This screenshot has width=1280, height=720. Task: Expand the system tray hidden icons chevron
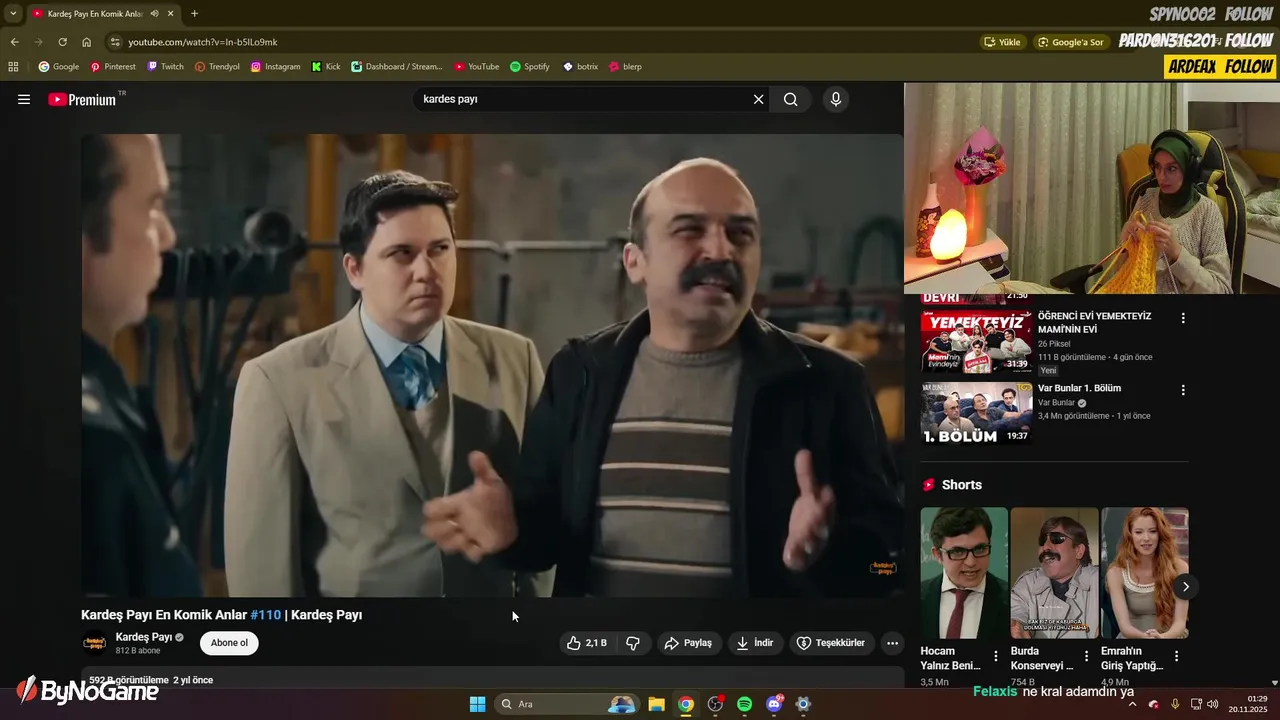[x=1132, y=704]
